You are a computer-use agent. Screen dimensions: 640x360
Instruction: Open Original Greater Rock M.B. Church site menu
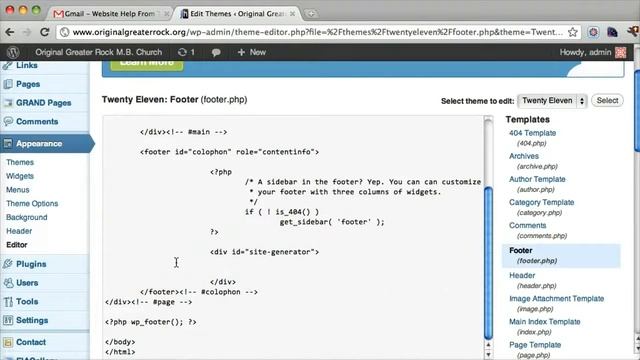pos(98,52)
